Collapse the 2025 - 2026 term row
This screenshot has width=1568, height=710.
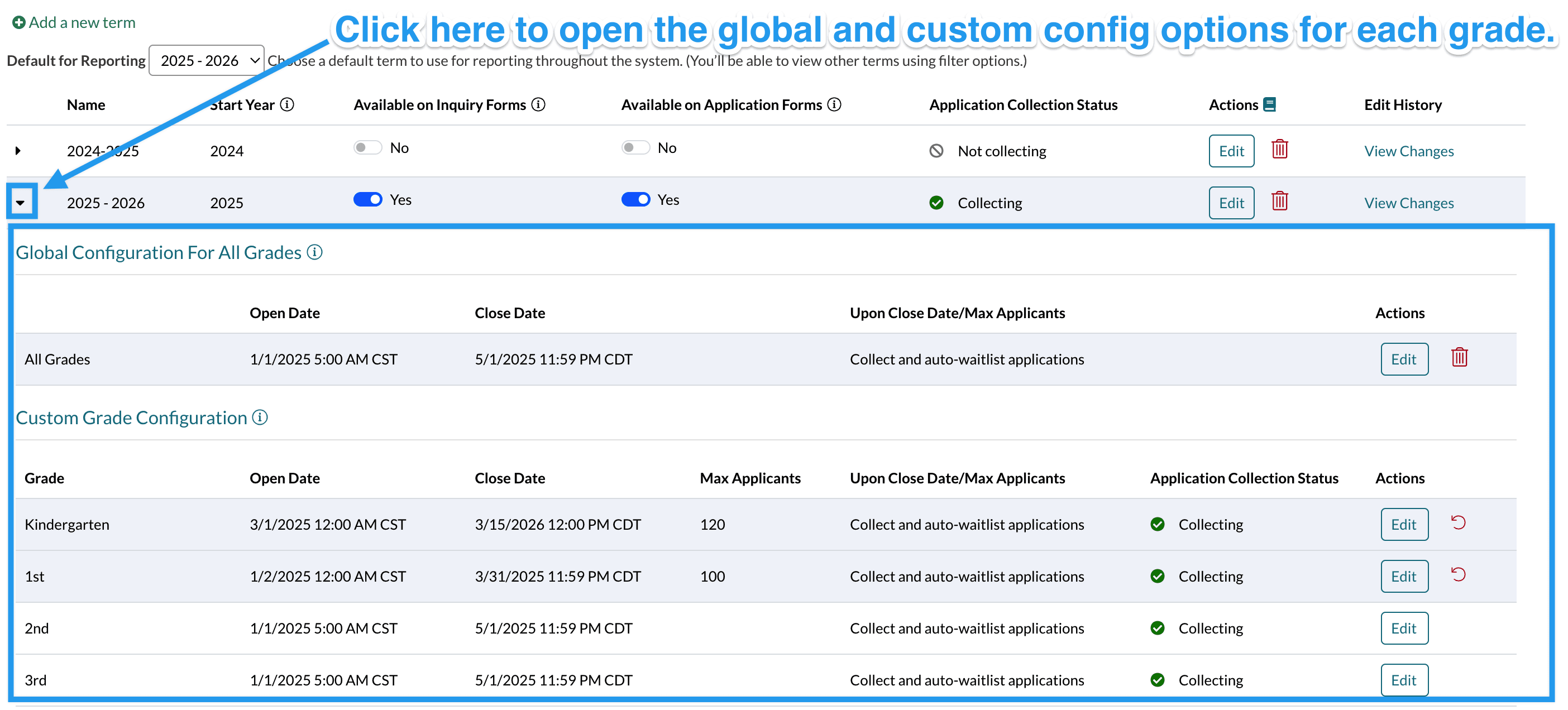[x=21, y=202]
